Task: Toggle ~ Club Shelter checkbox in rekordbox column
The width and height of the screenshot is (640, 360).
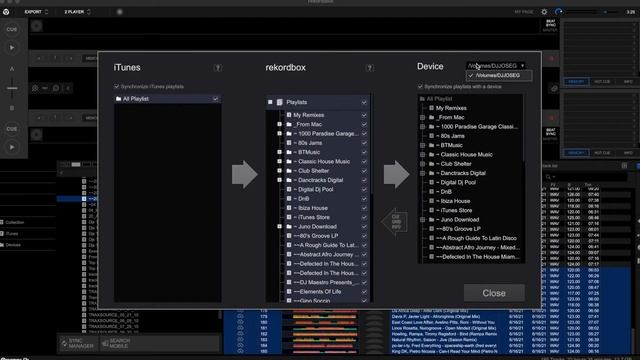Action: (x=364, y=171)
